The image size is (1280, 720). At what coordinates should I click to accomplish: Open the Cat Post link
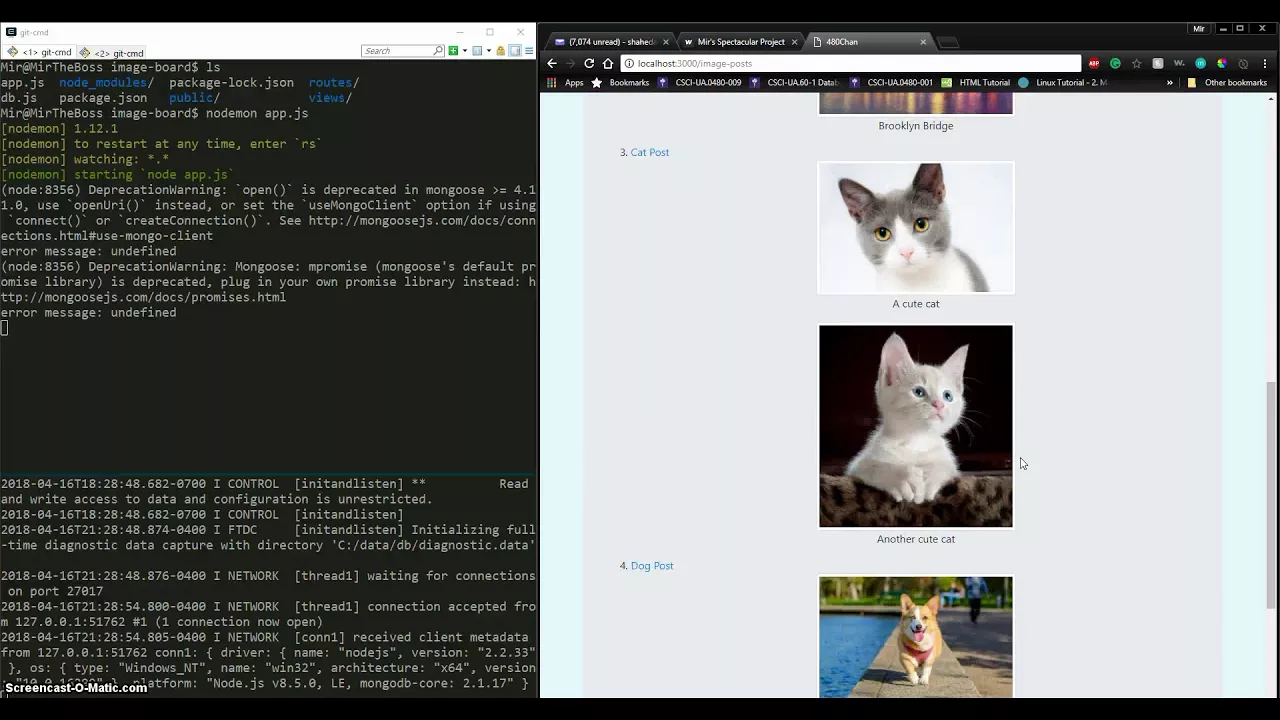(x=650, y=152)
